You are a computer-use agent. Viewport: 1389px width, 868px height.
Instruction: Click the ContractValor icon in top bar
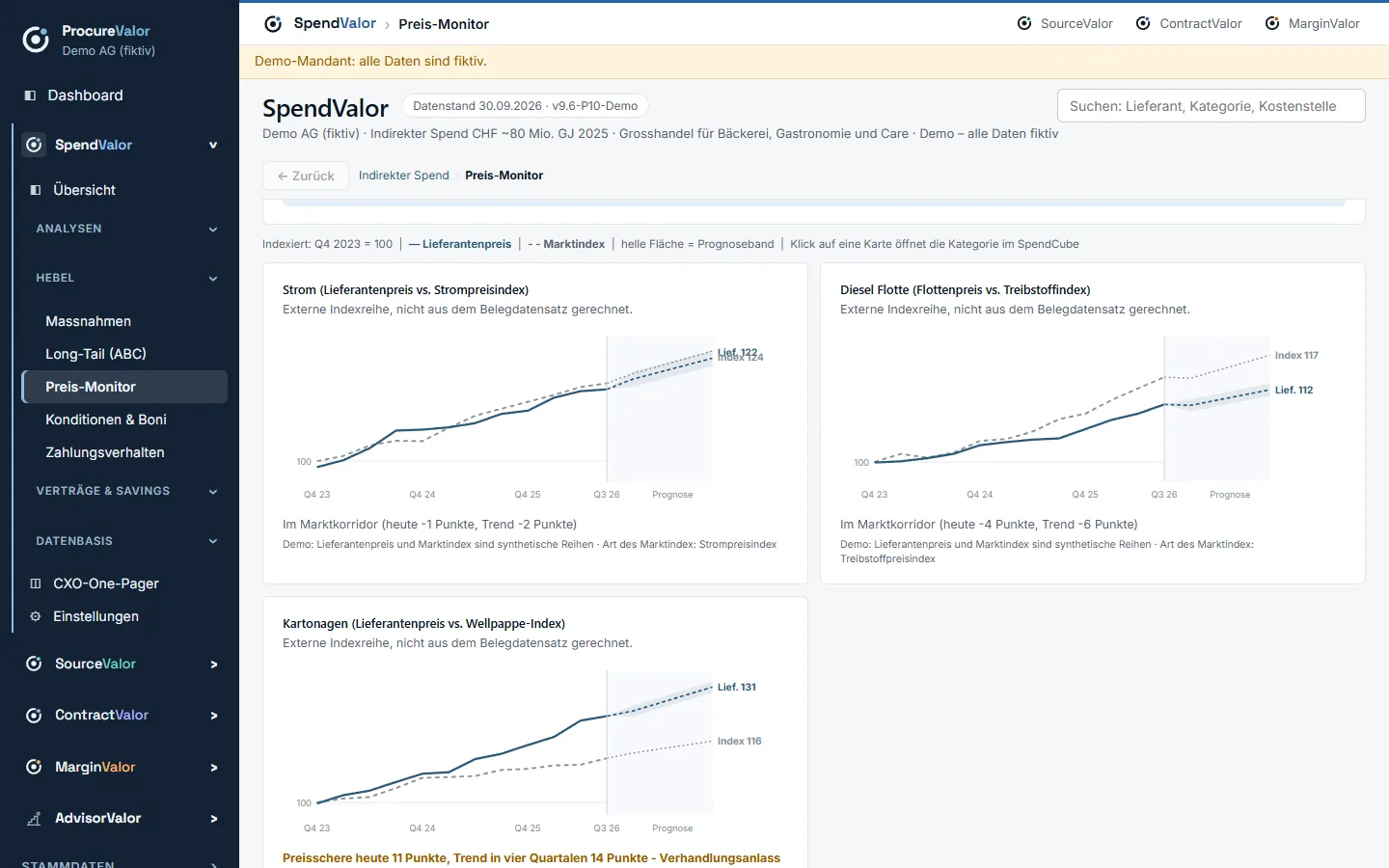pyautogui.click(x=1143, y=23)
